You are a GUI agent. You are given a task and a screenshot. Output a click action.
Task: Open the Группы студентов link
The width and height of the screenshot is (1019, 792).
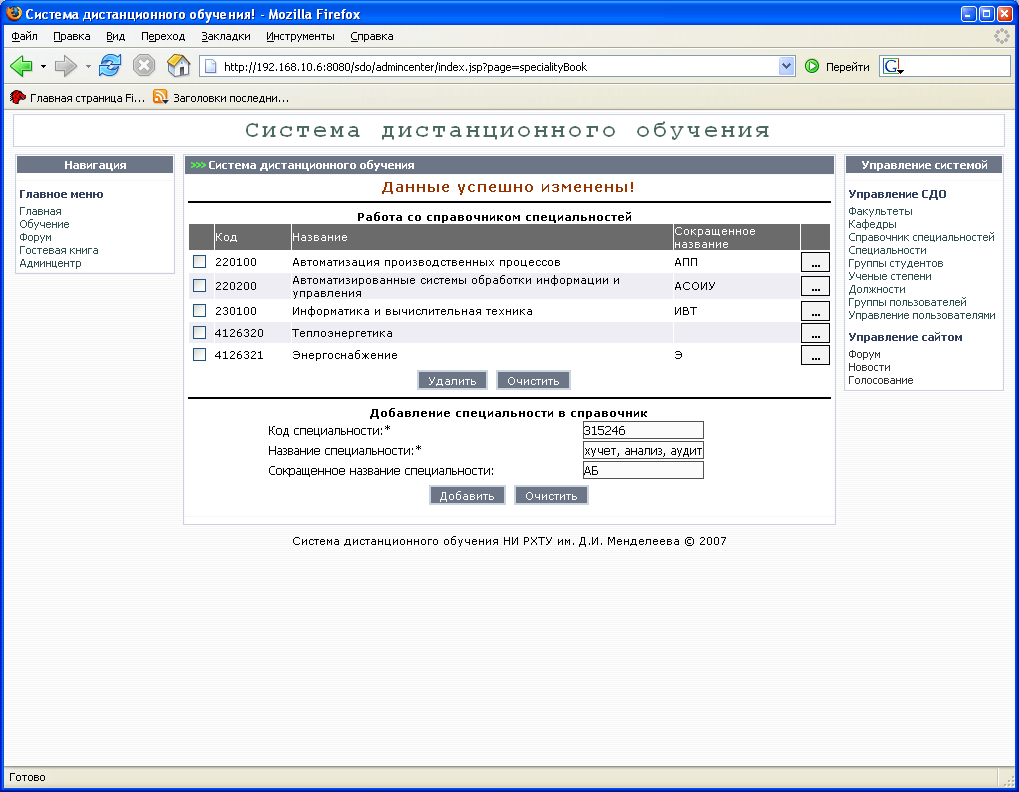896,263
